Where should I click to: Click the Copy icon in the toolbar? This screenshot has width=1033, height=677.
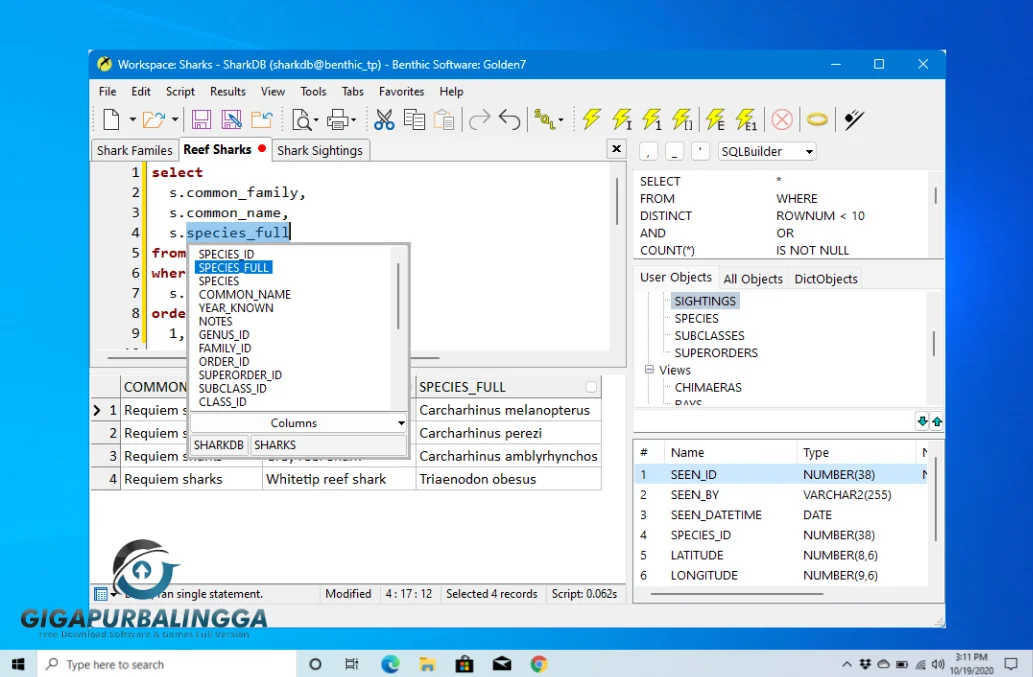tap(414, 120)
